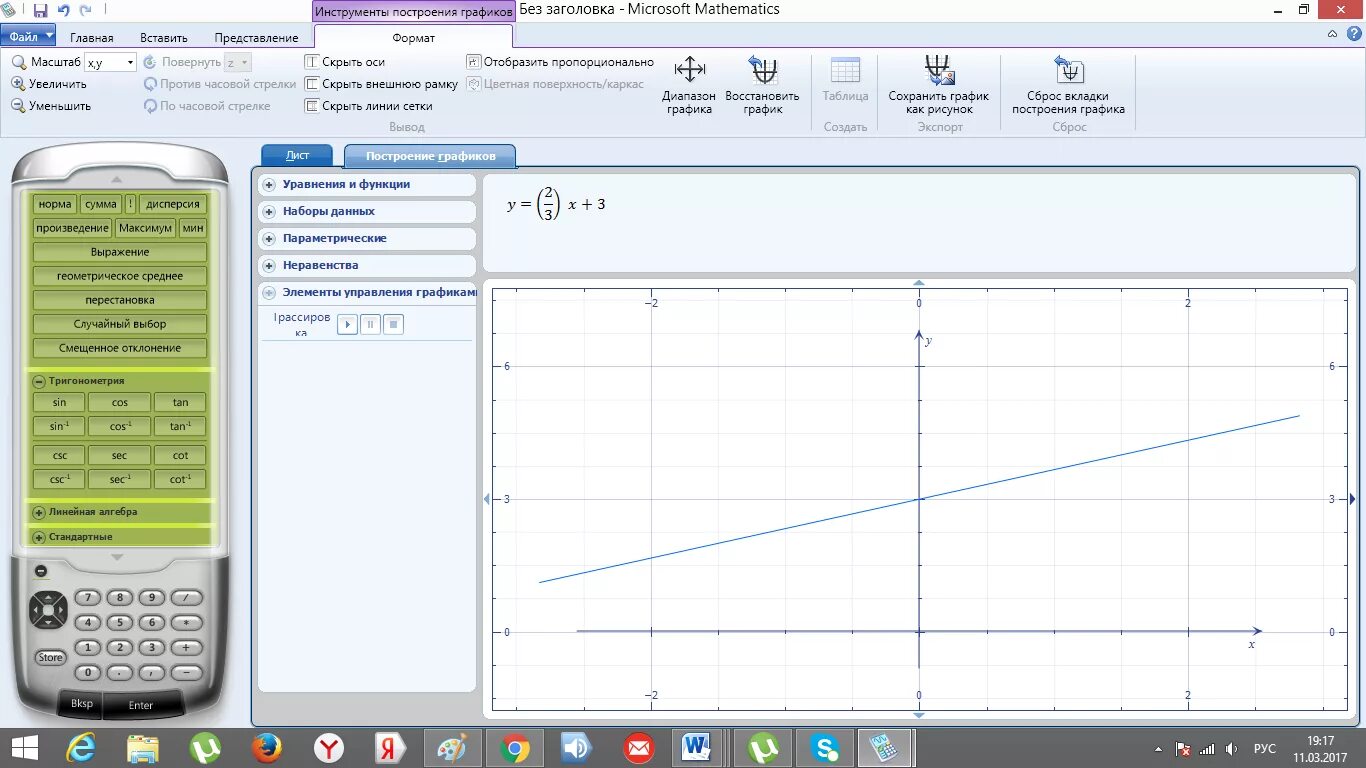Select the Формат ribbon tab
The width and height of the screenshot is (1366, 768).
click(x=413, y=38)
